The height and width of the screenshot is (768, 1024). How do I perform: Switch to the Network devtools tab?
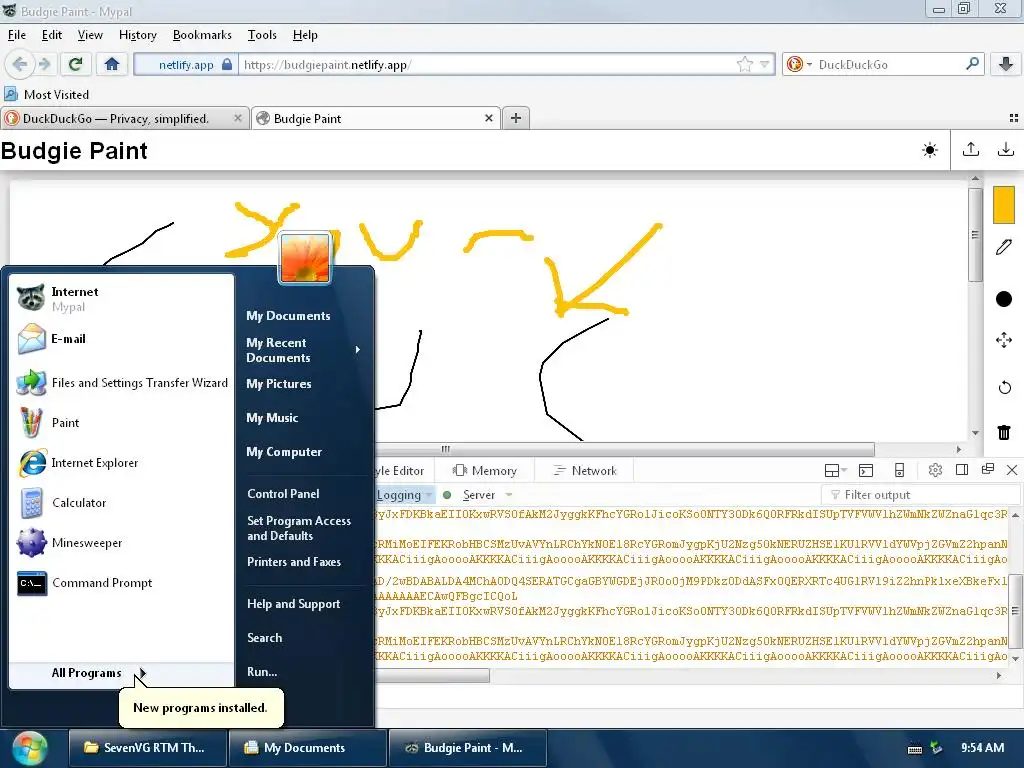click(x=585, y=471)
